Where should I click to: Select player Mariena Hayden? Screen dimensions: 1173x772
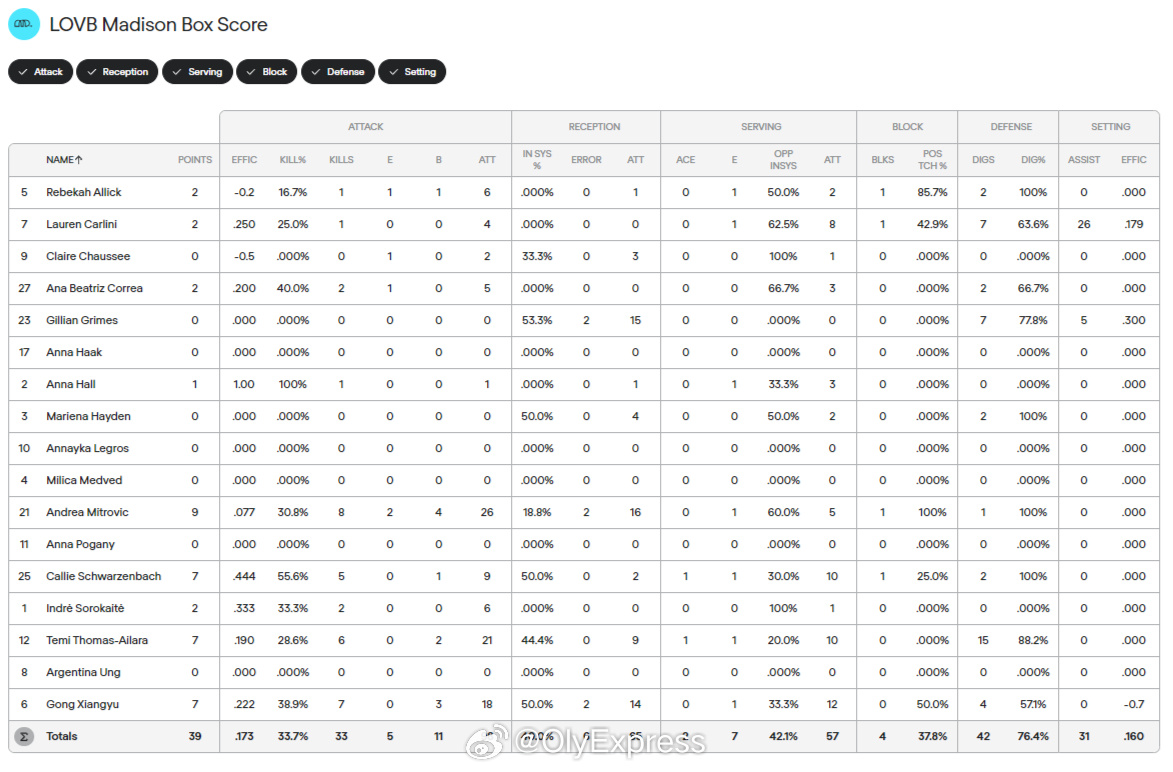[88, 417]
